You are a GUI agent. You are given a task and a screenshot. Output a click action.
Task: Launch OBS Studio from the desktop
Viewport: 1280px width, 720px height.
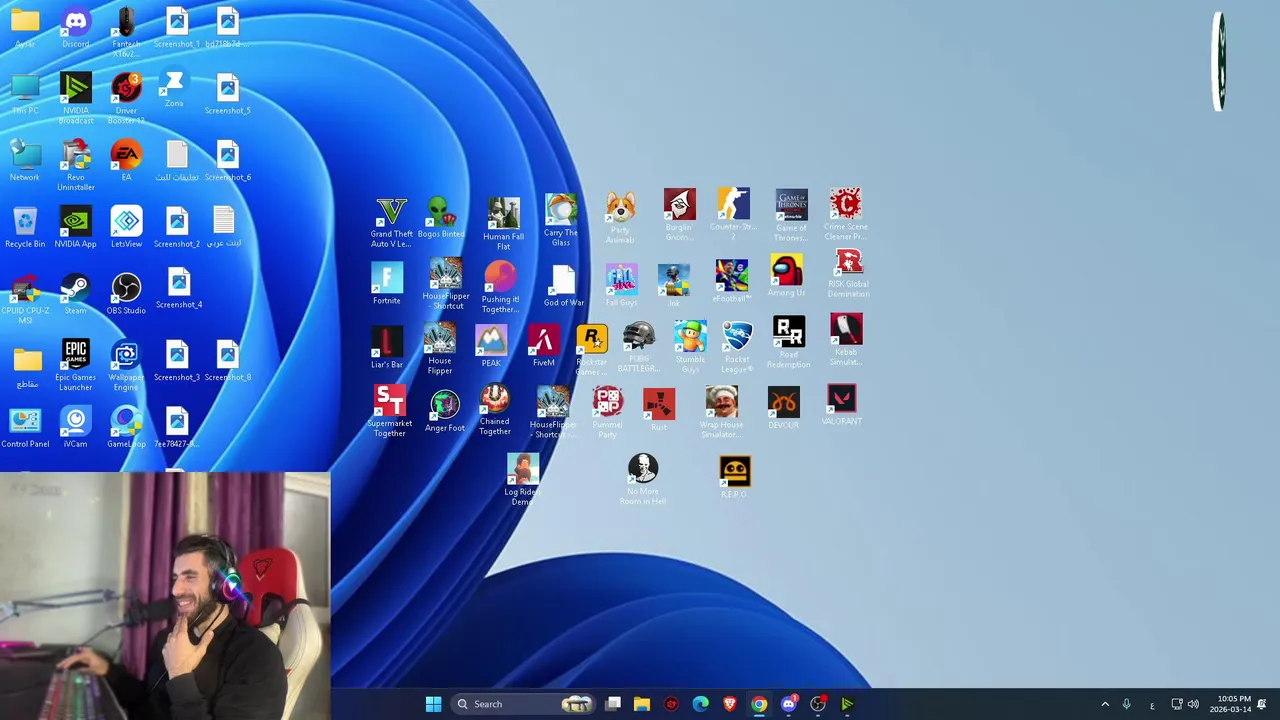126,294
